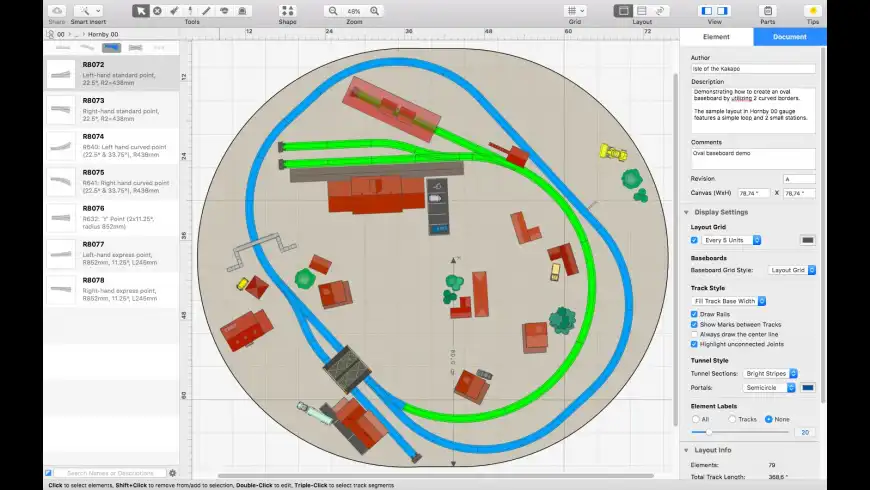
Task: Open the Bright Stripes tunnel dropdown
Action: pos(770,373)
